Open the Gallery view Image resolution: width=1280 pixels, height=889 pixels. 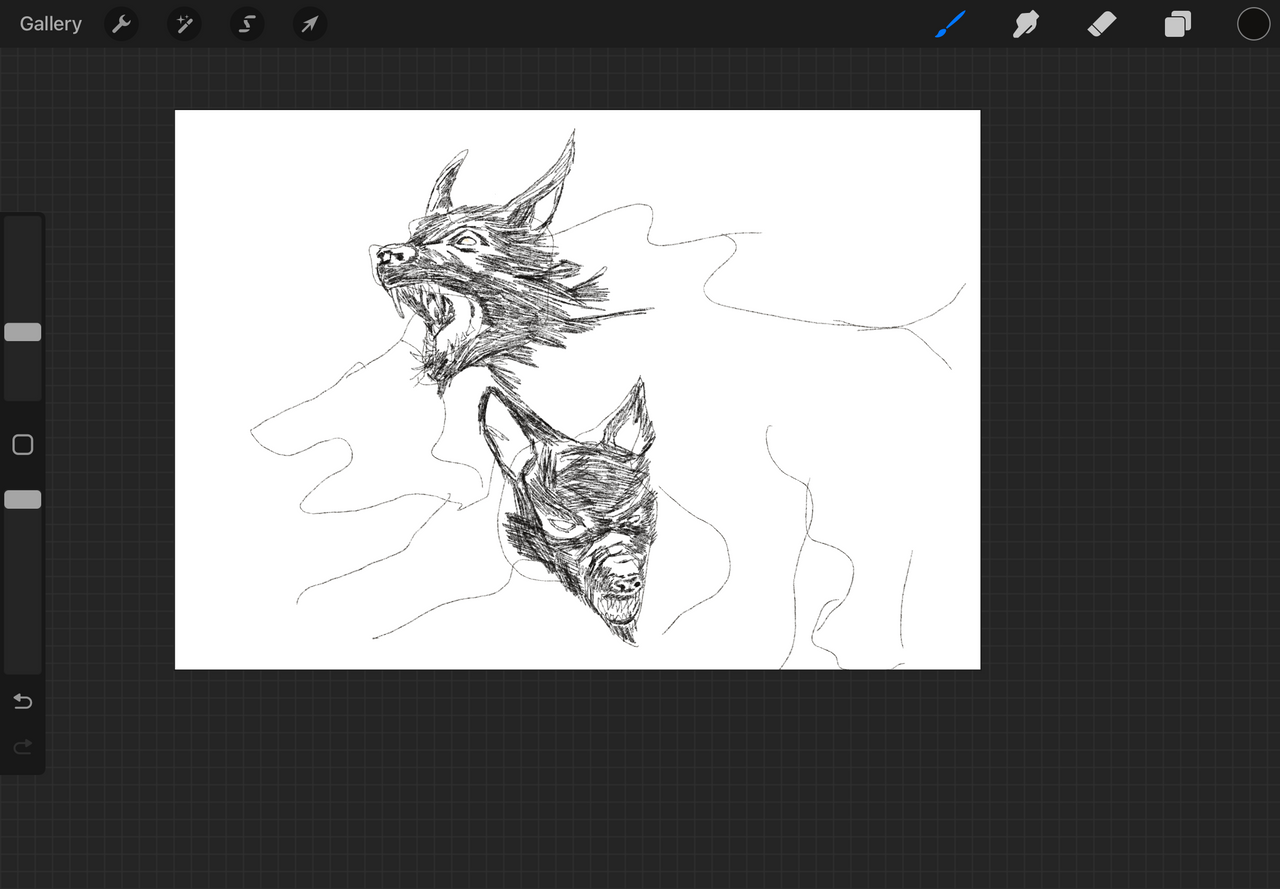pos(50,24)
